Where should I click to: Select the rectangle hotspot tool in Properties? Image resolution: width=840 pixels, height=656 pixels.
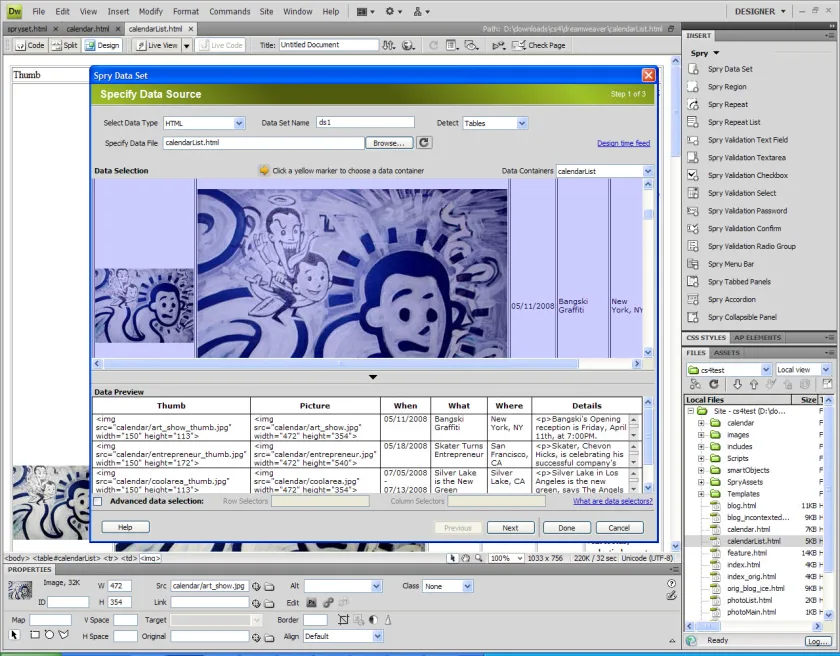[35, 635]
